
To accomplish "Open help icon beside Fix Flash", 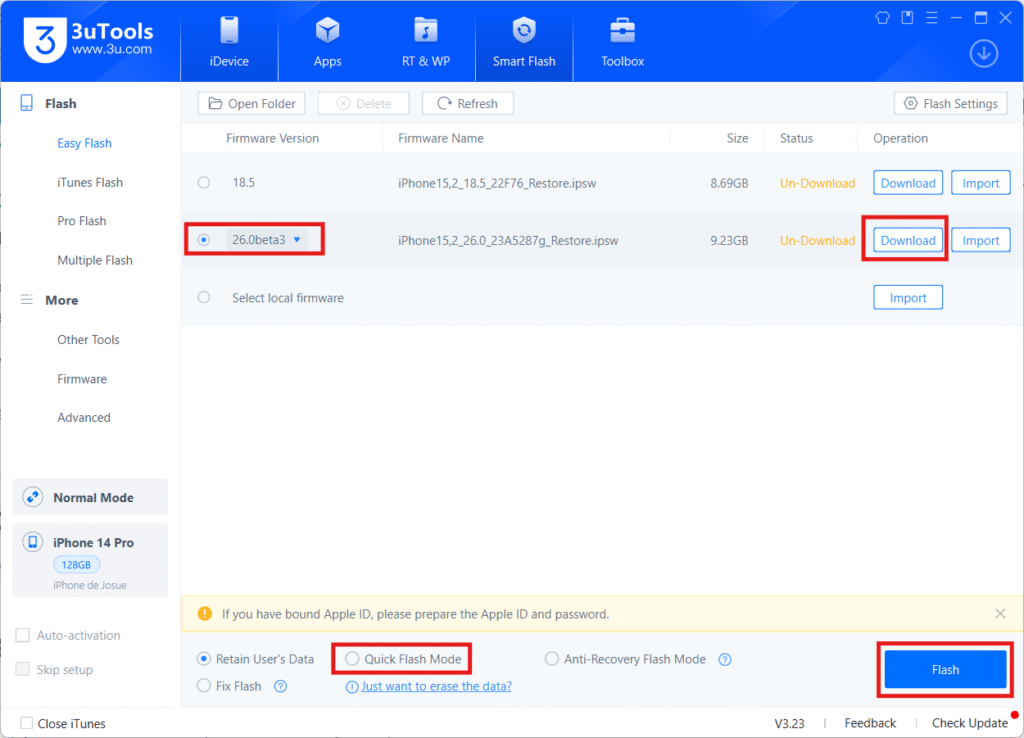I will 280,686.
